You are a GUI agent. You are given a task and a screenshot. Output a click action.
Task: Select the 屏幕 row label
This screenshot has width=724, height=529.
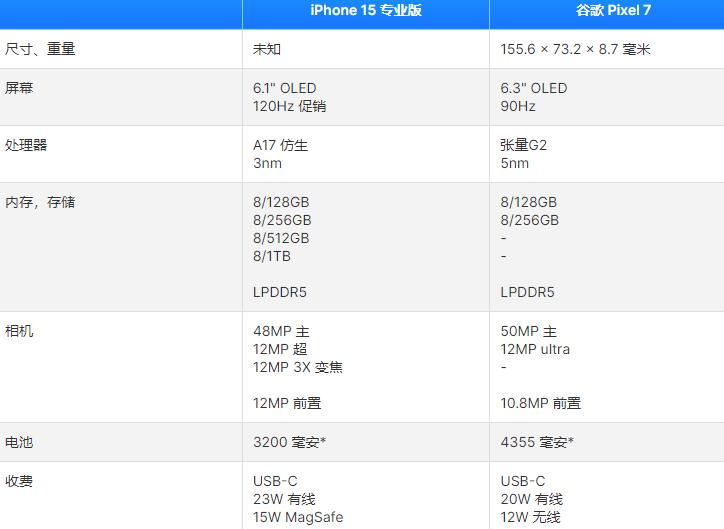pyautogui.click(x=19, y=88)
